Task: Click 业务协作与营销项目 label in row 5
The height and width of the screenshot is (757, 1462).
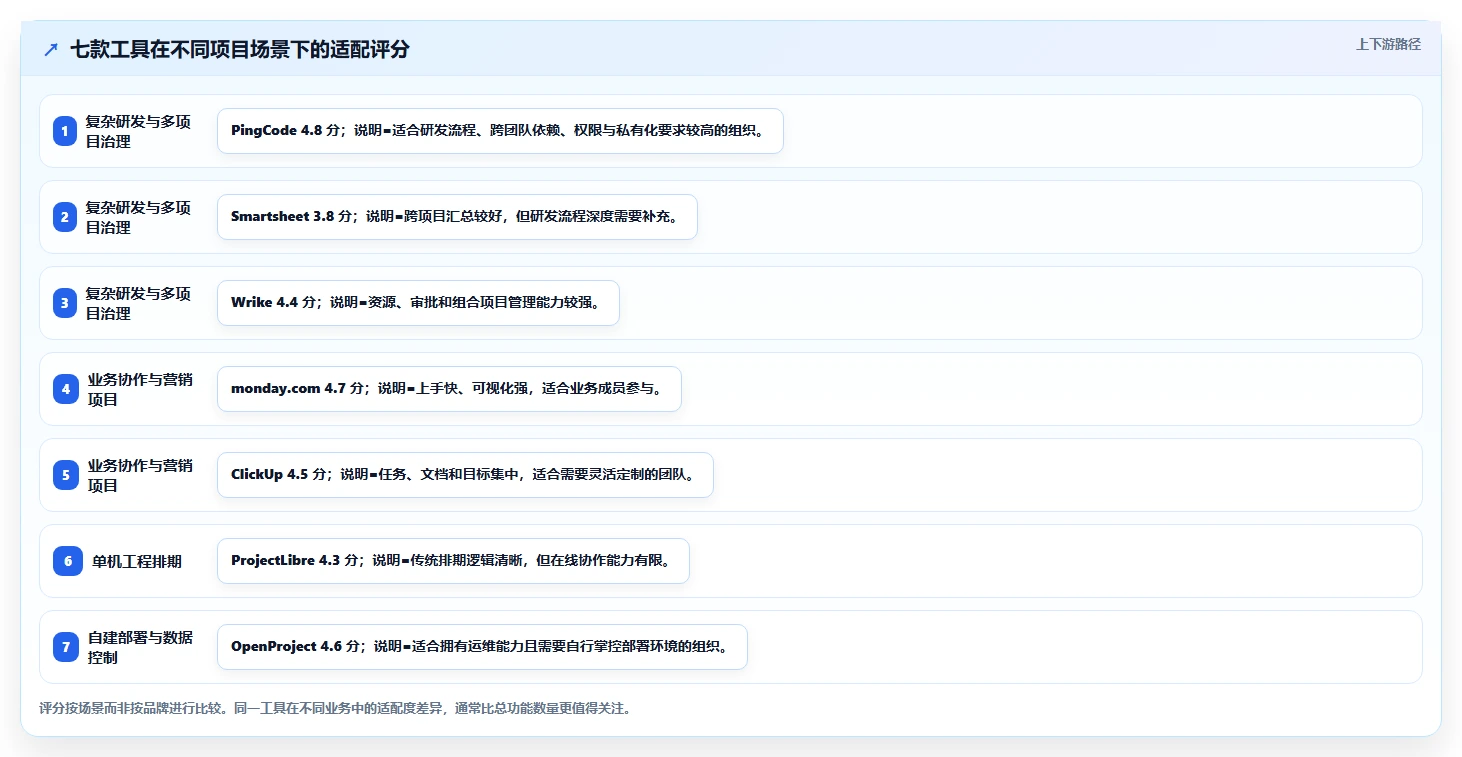Action: [x=140, y=475]
